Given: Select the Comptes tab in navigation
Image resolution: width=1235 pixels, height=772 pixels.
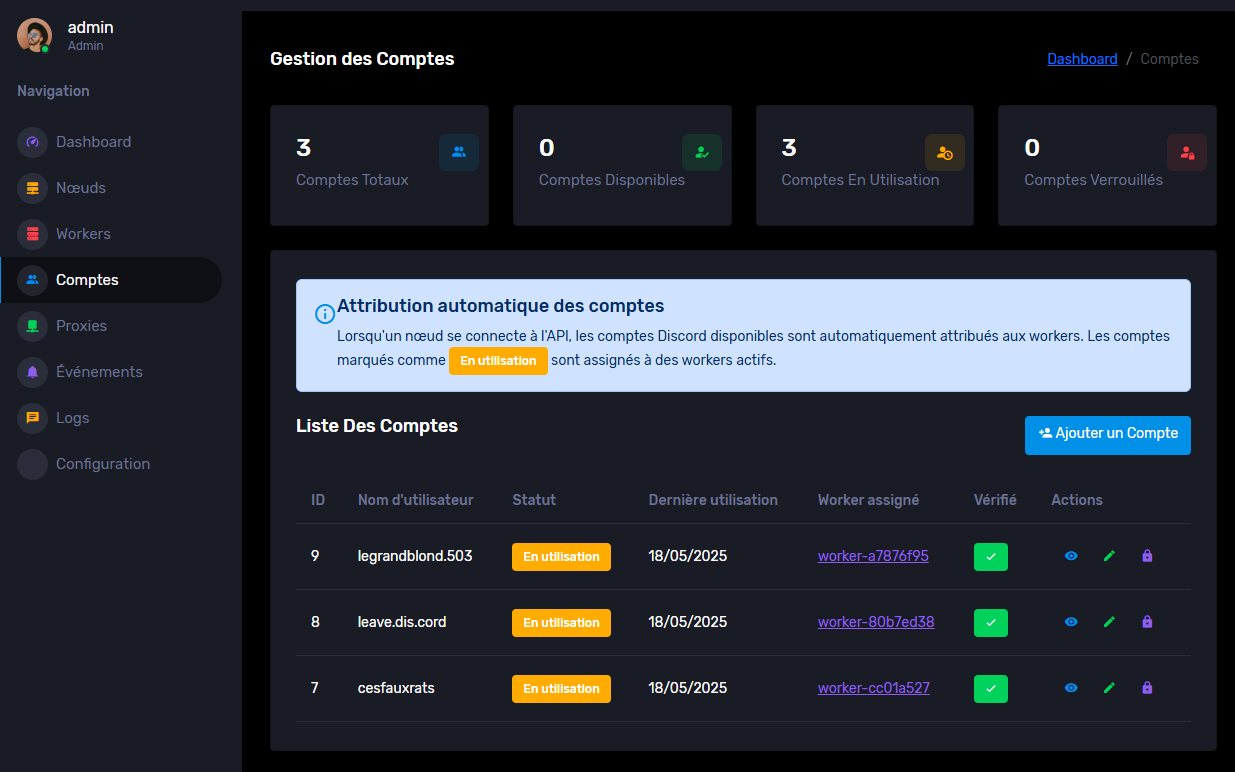Looking at the screenshot, I should 85,280.
